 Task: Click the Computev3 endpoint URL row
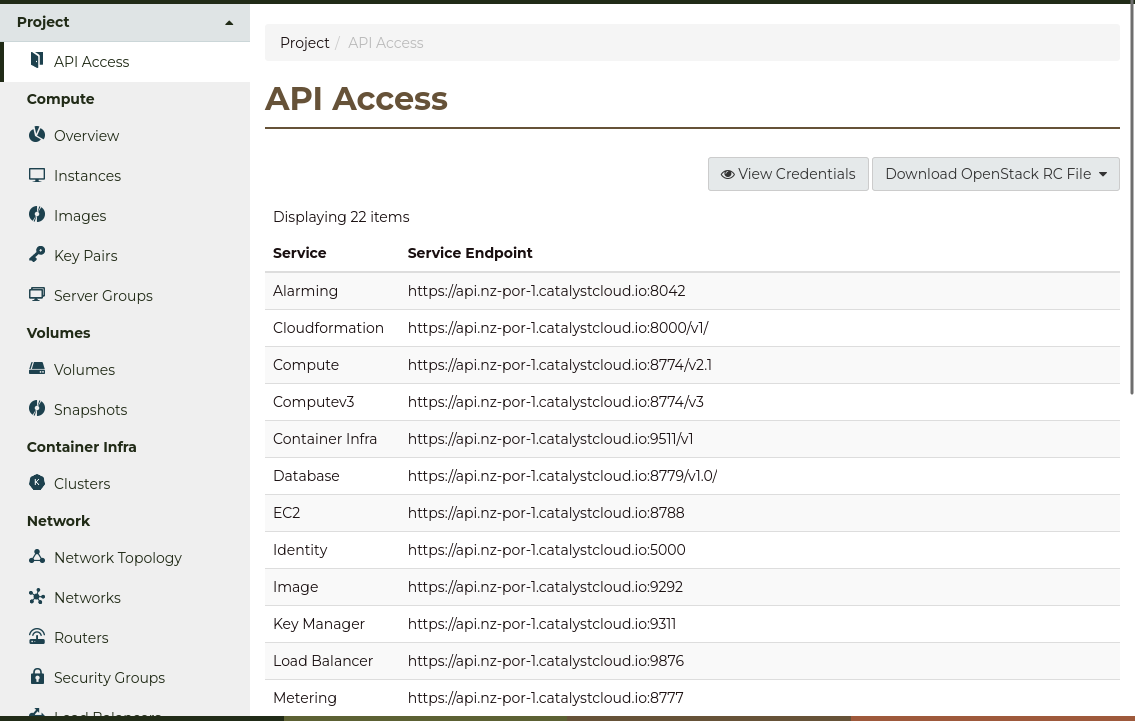(x=555, y=402)
